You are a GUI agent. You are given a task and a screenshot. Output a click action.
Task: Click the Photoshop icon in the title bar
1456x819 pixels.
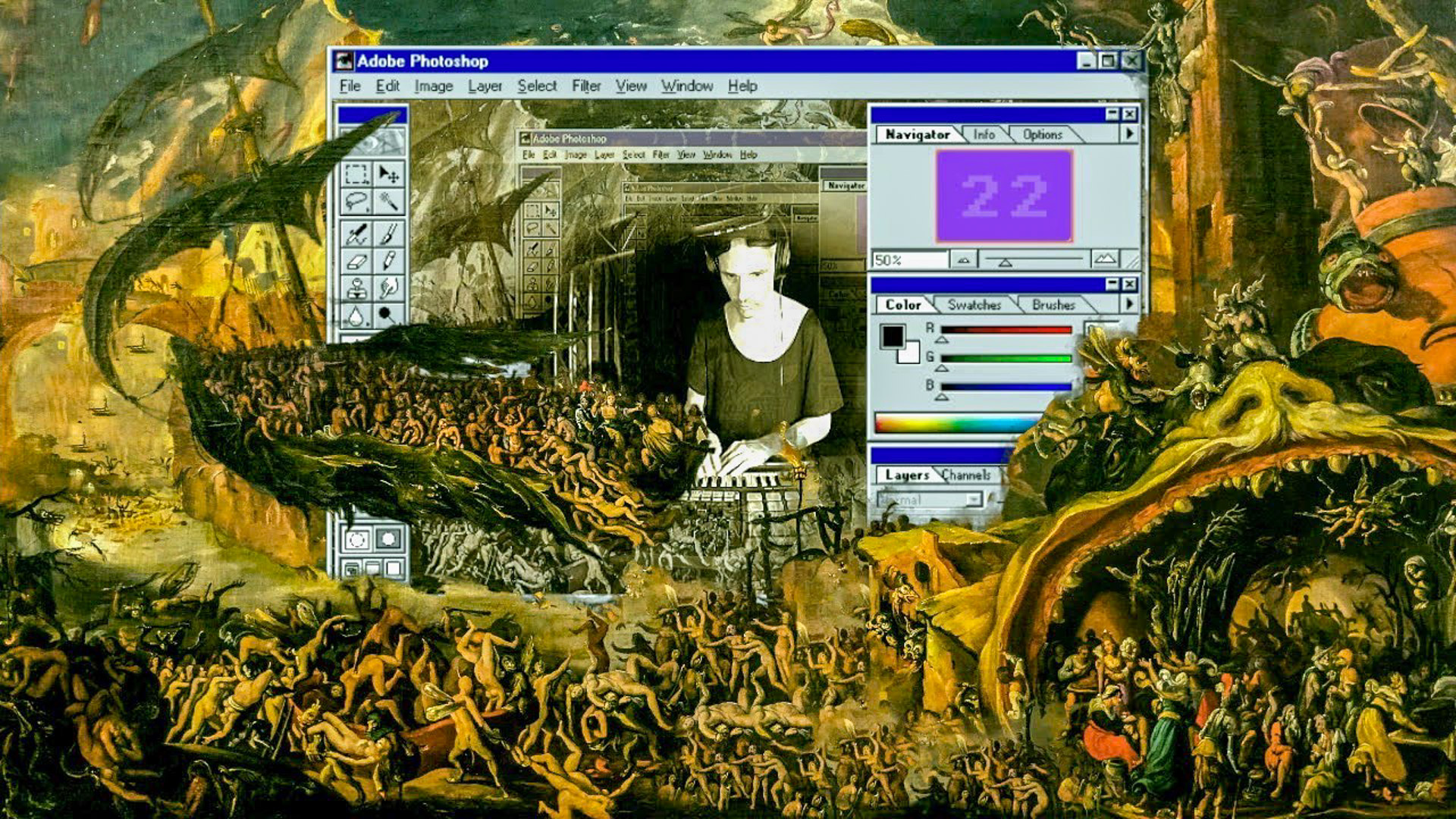(x=344, y=61)
